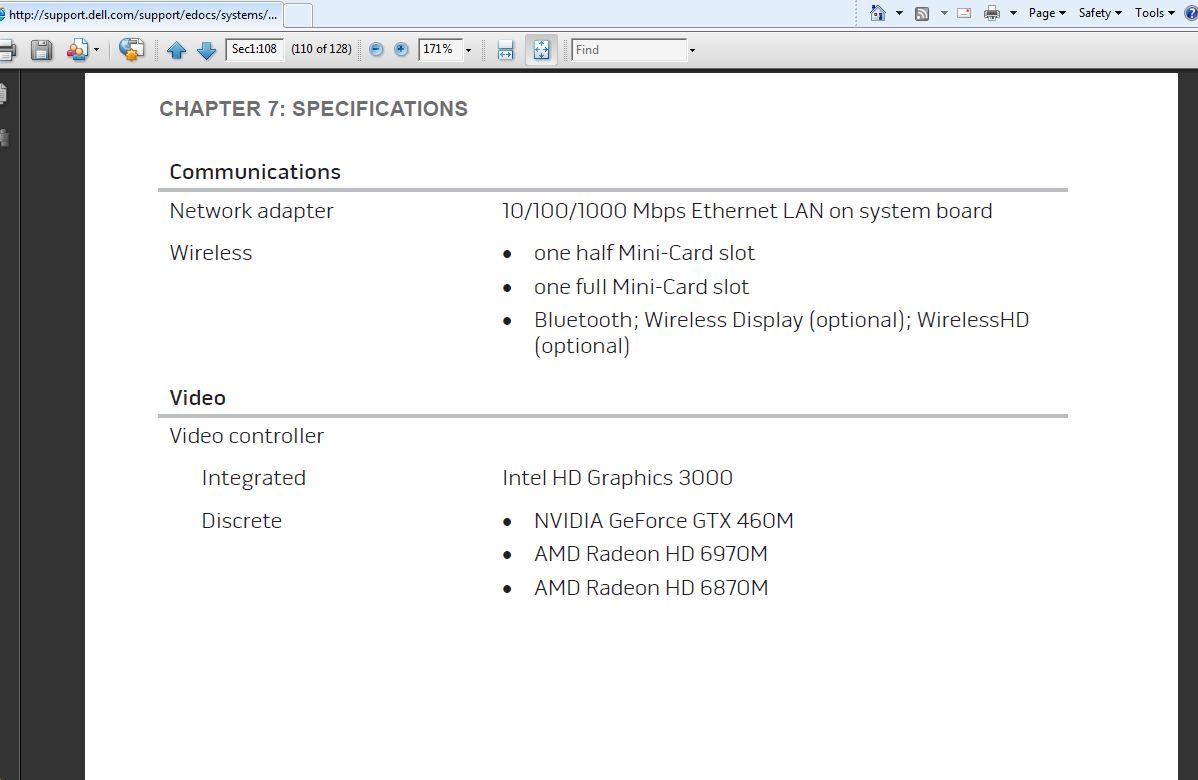Screen dimensions: 1198x780
Task: Click the 'Network adapter' label
Action: [x=251, y=211]
